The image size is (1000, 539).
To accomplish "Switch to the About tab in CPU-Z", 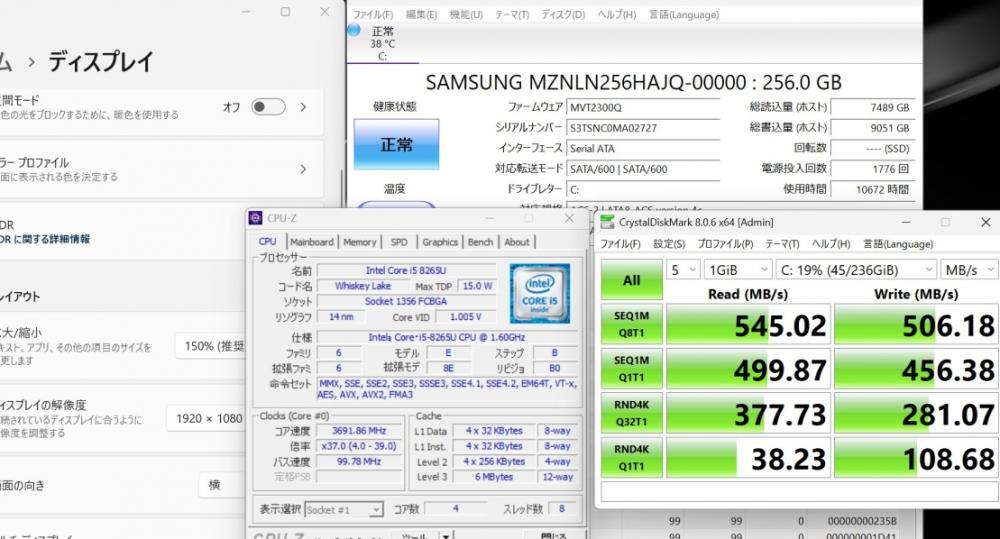I will tap(517, 242).
